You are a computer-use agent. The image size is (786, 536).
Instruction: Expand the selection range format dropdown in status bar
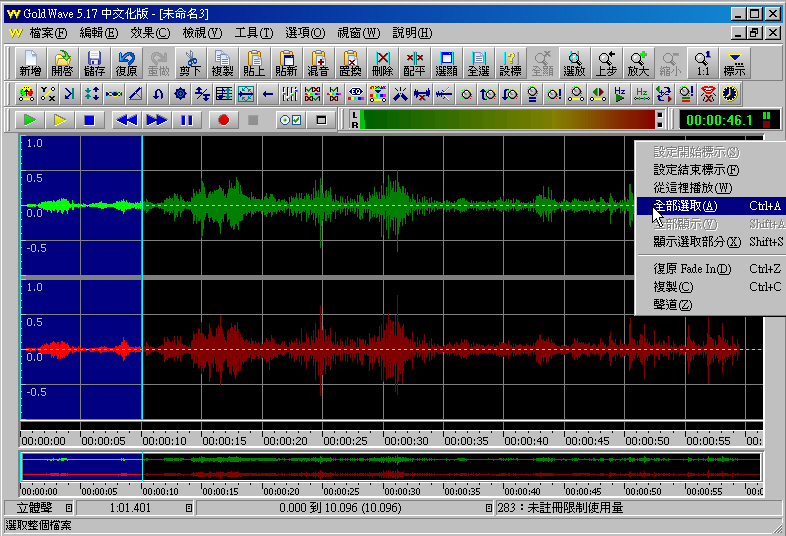coord(489,508)
